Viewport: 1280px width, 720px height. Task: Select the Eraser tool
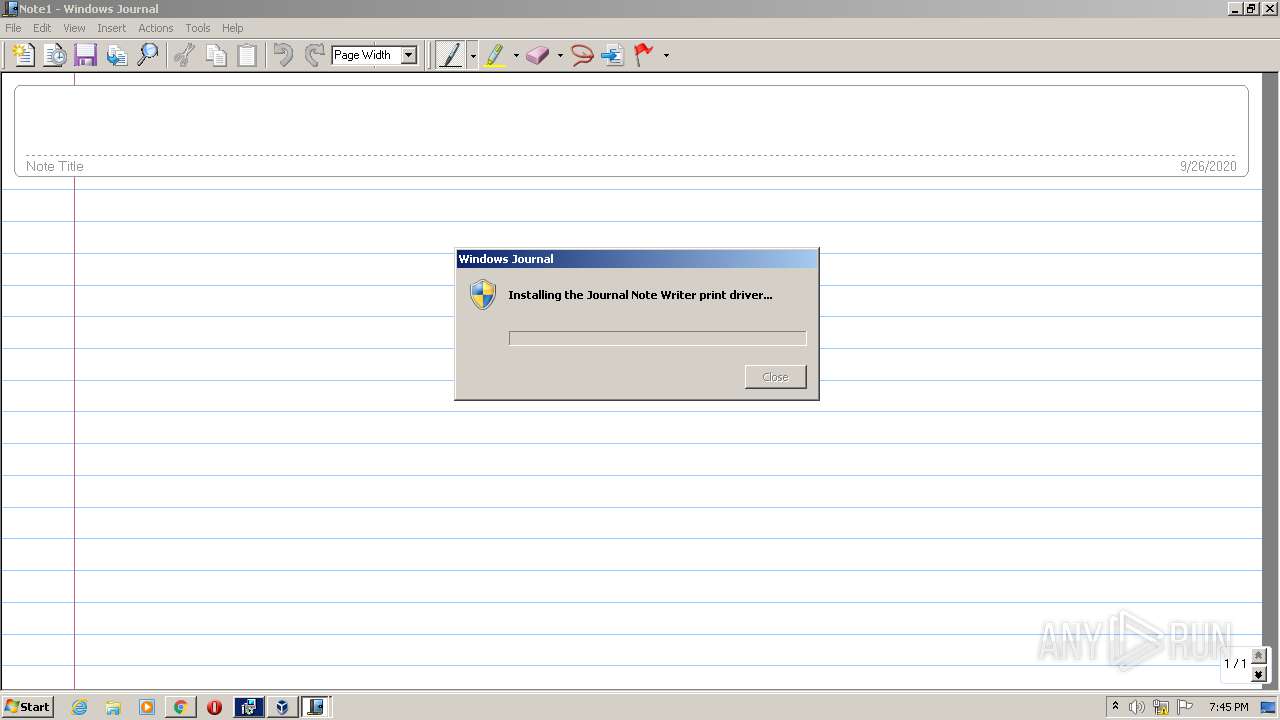tap(538, 55)
